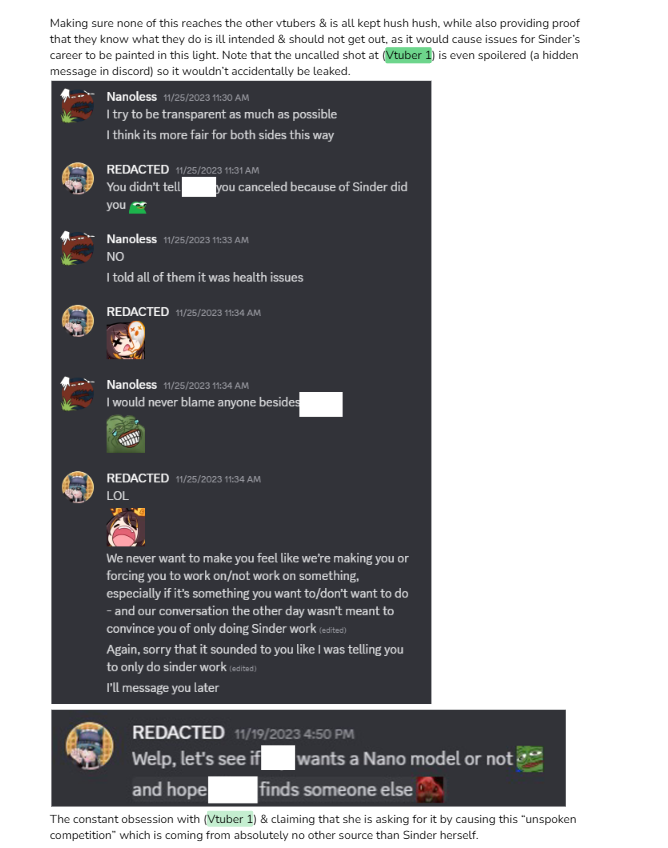Click the Vtuber 1 highlight in bottom paragraph

(x=230, y=819)
